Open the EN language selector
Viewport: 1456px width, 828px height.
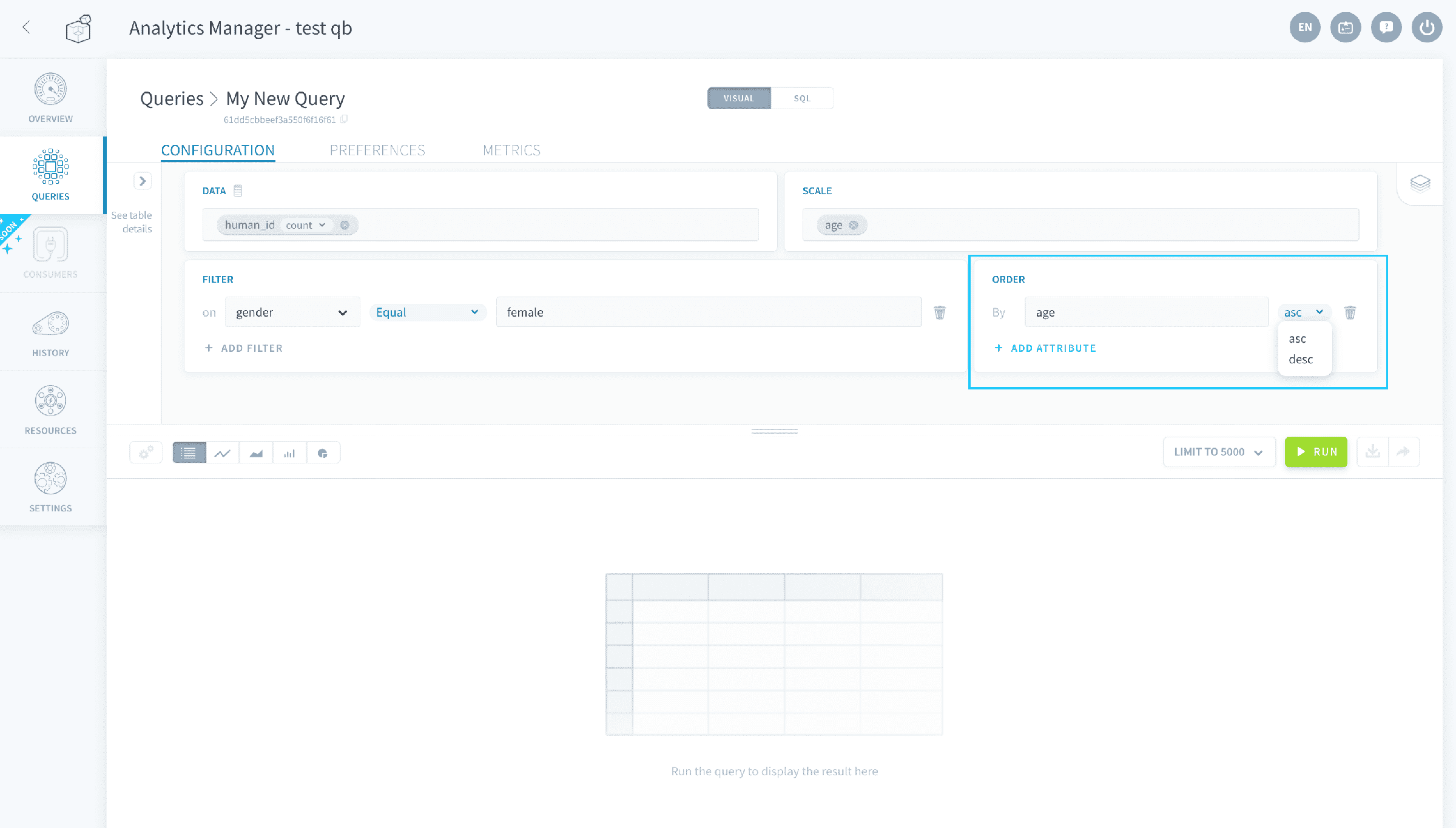click(1305, 27)
